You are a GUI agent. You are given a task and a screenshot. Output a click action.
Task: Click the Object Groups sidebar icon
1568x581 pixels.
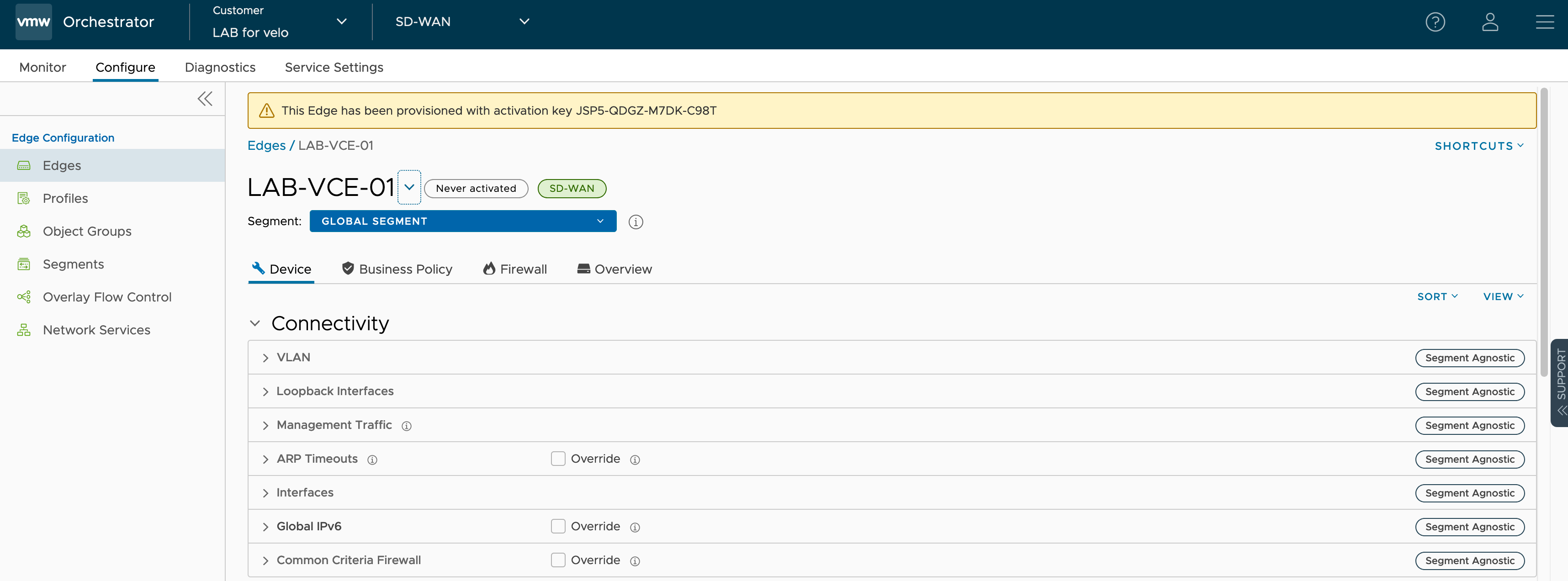[24, 231]
